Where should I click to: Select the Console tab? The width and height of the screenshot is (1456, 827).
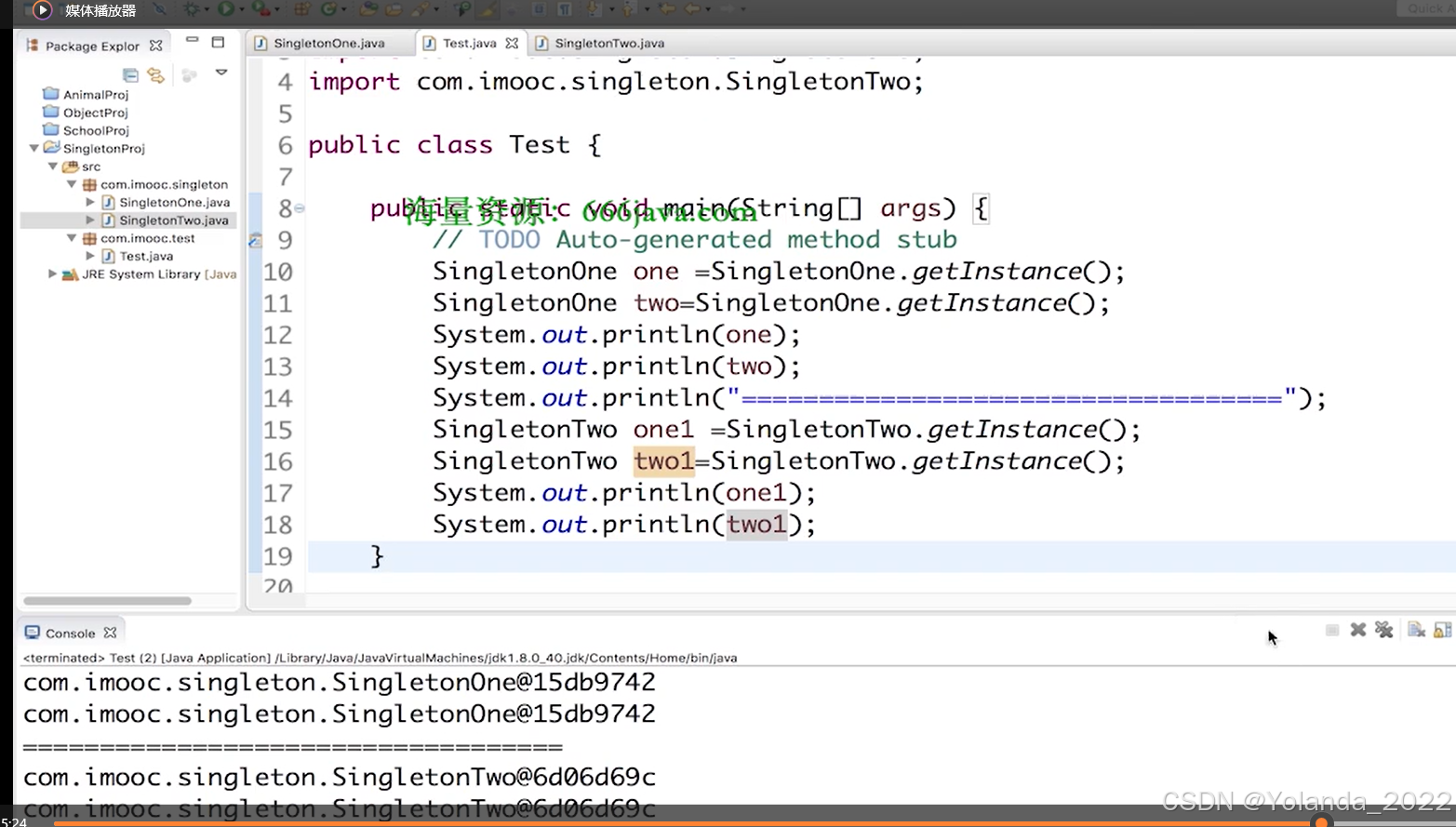pyautogui.click(x=70, y=634)
